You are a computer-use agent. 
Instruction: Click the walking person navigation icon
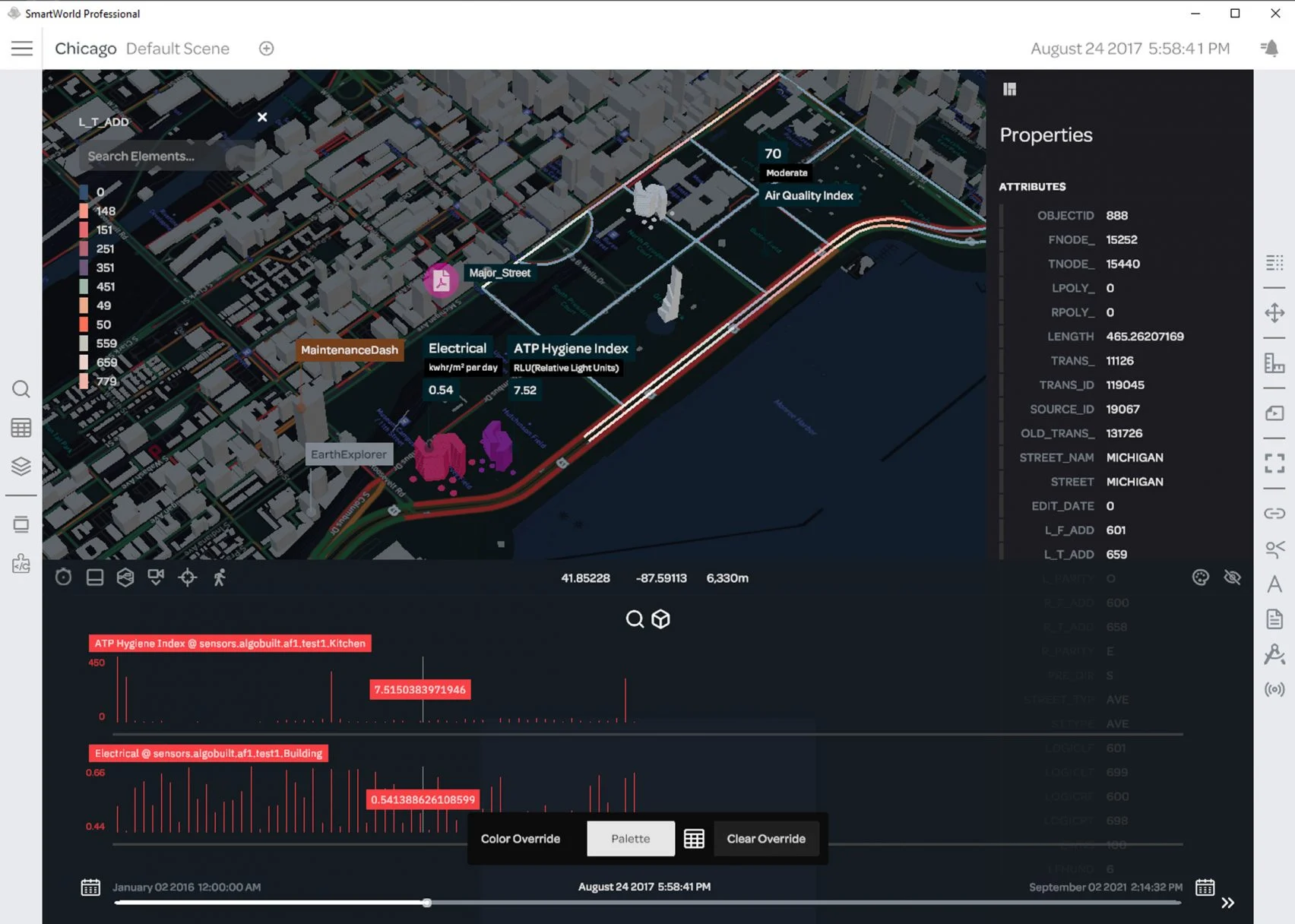(220, 578)
